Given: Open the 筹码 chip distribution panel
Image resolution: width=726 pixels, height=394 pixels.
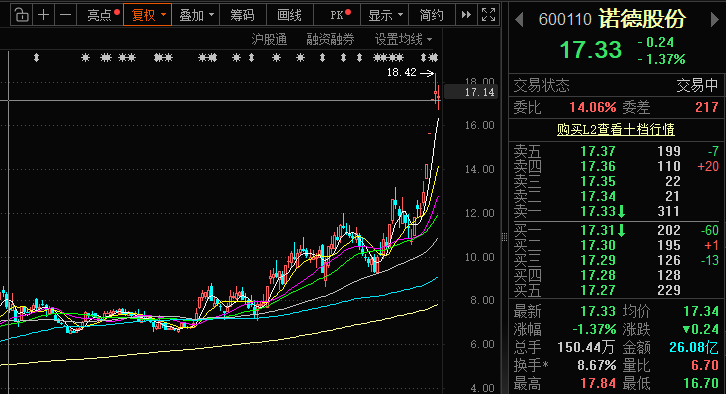Looking at the screenshot, I should click(x=243, y=15).
